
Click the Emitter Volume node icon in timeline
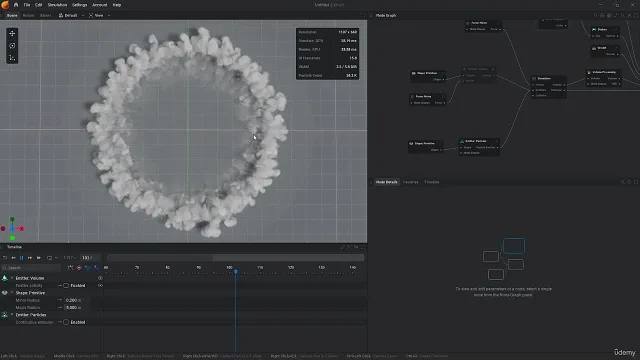point(4,278)
